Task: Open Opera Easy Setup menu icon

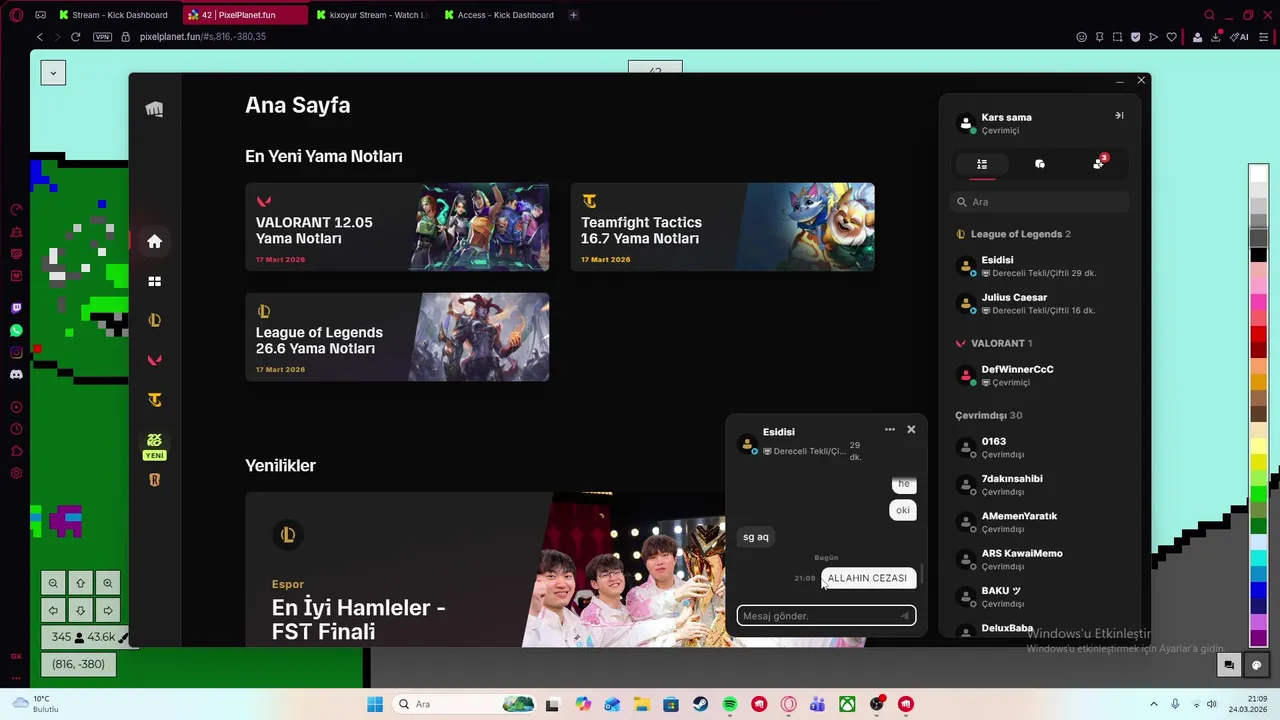Action: [x=1265, y=37]
